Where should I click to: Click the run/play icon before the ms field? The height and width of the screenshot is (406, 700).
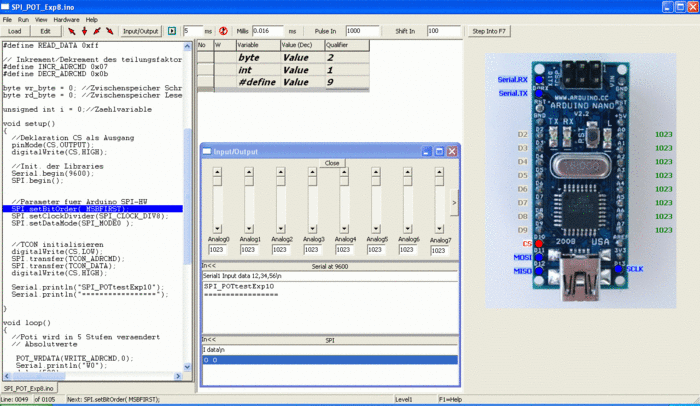click(x=172, y=31)
